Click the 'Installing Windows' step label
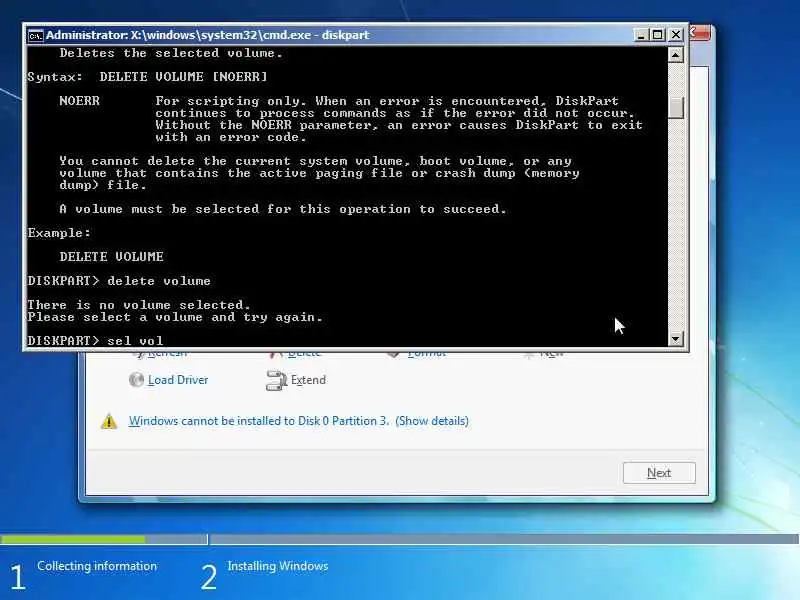Viewport: 800px width, 600px height. pos(278,566)
